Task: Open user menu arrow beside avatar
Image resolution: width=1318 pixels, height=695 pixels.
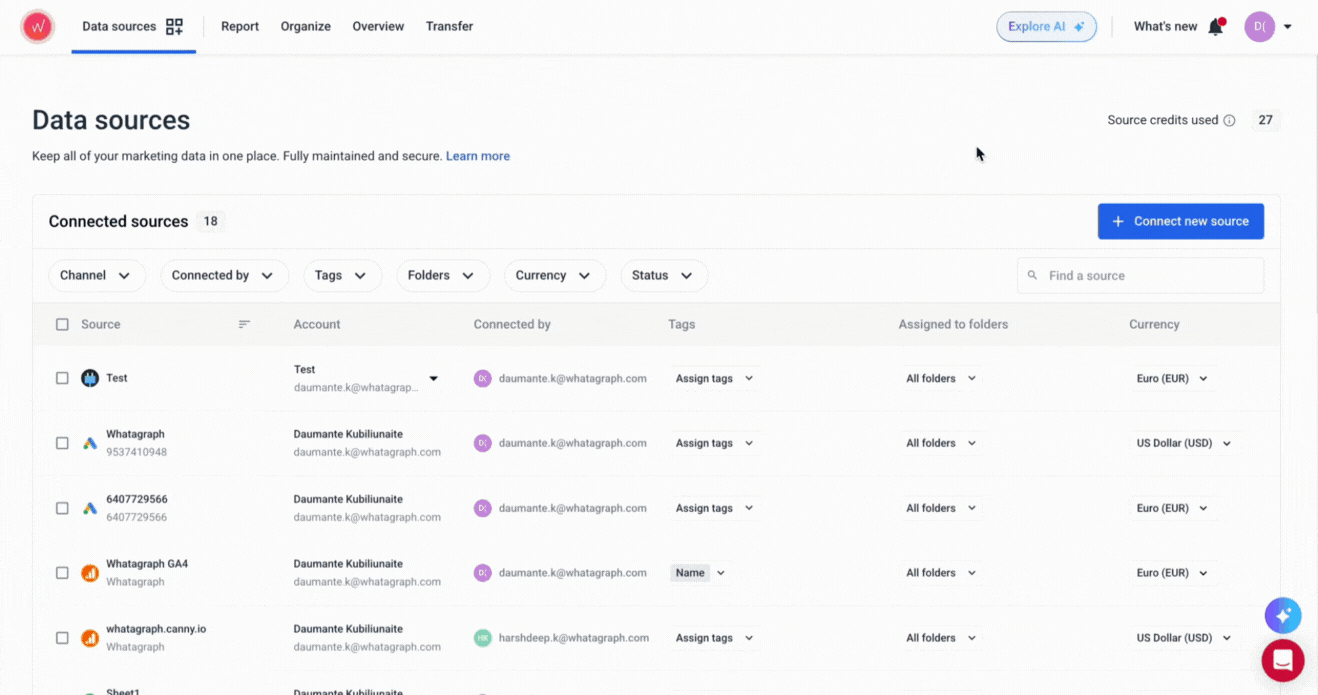Action: (1288, 27)
